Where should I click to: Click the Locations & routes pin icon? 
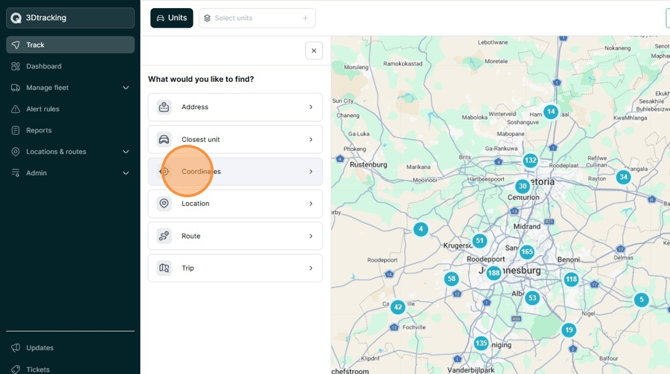pyautogui.click(x=15, y=152)
